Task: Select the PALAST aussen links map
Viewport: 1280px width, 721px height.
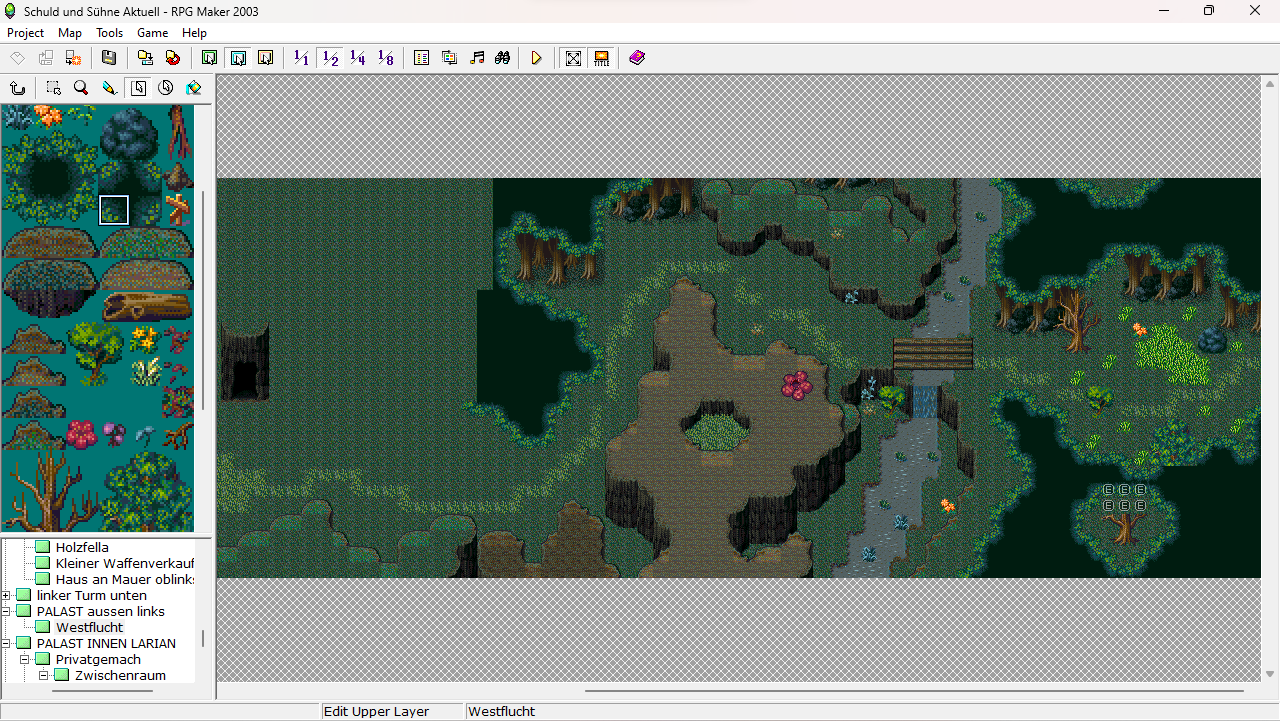Action: point(101,611)
